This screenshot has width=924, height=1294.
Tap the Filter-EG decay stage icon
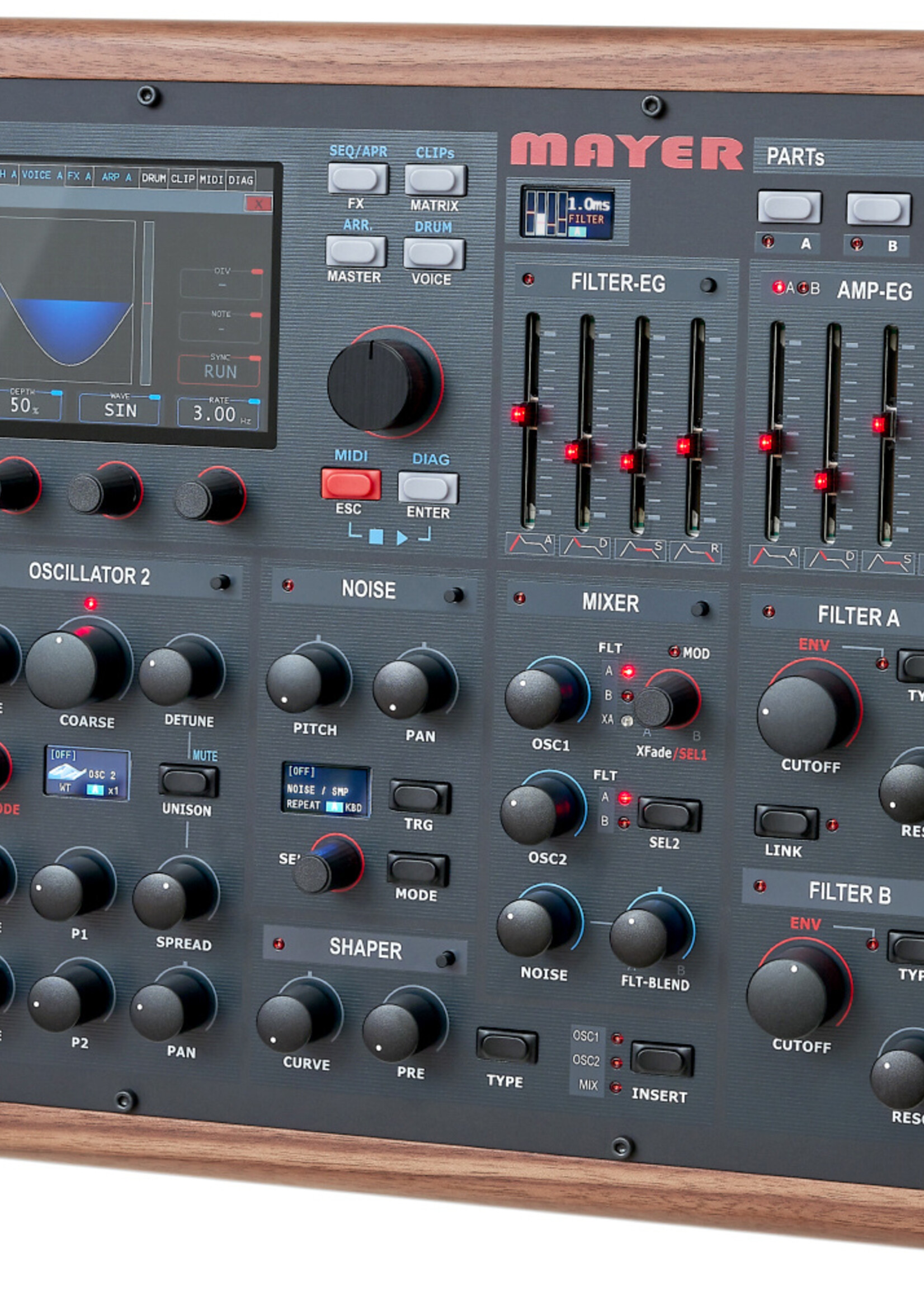pos(584,547)
